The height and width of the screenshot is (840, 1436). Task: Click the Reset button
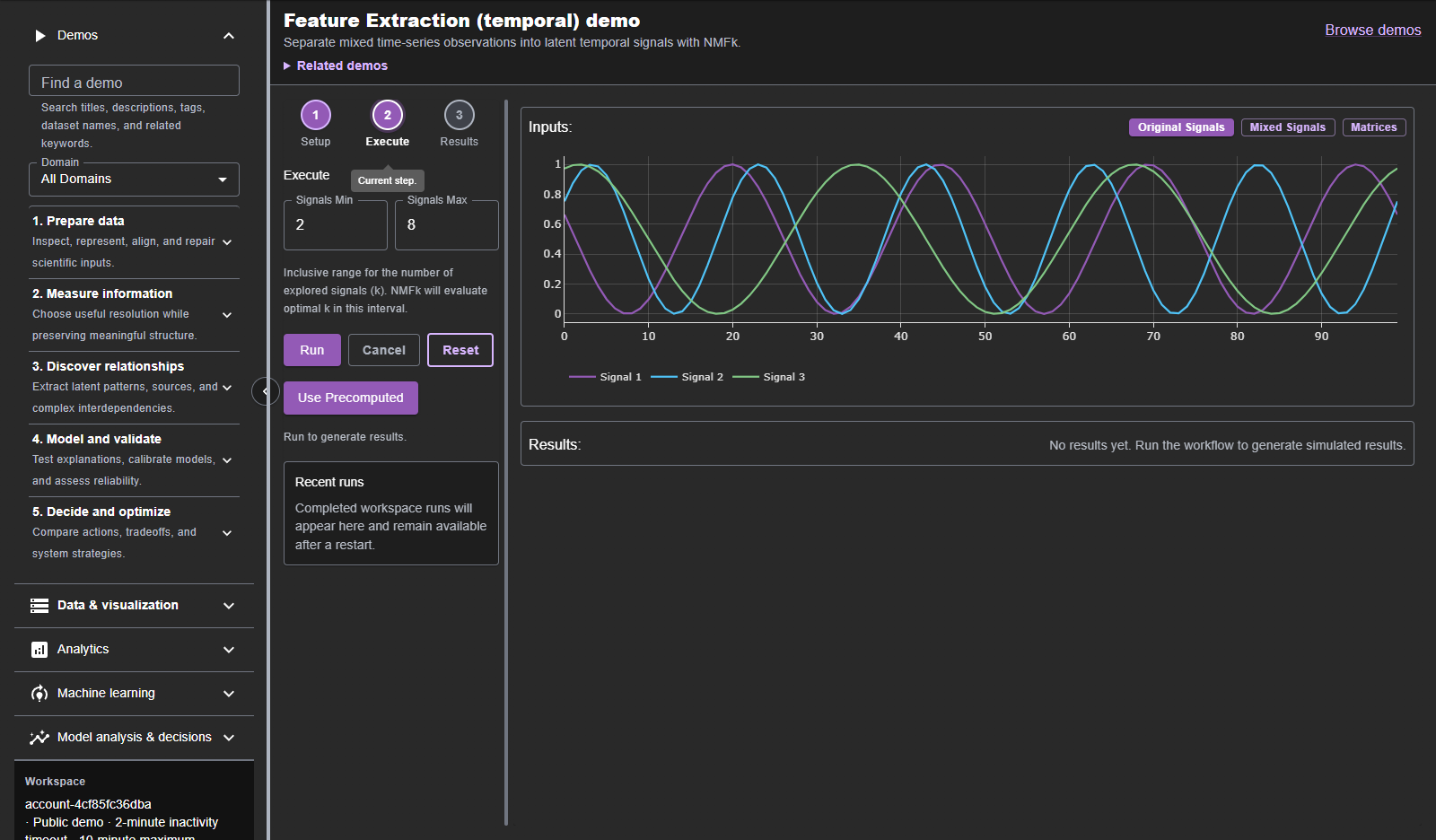[x=460, y=350]
